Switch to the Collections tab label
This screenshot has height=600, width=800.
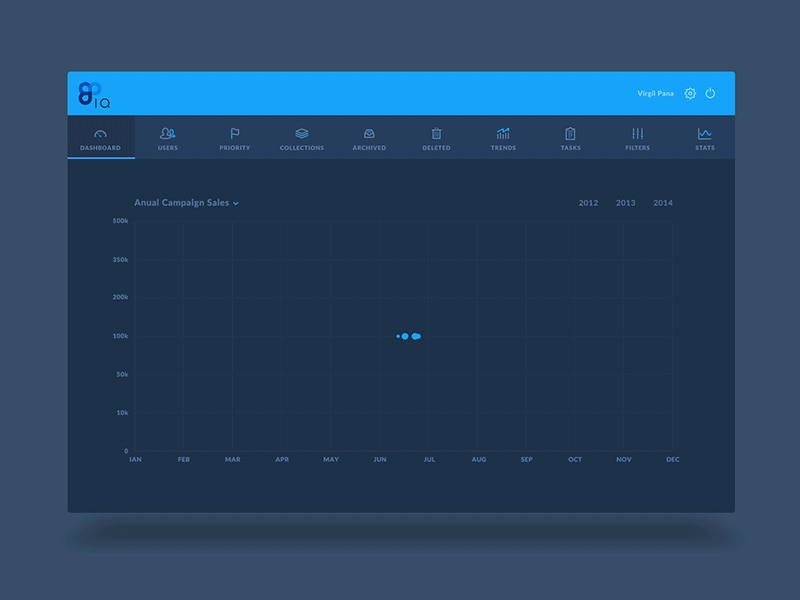tap(302, 148)
